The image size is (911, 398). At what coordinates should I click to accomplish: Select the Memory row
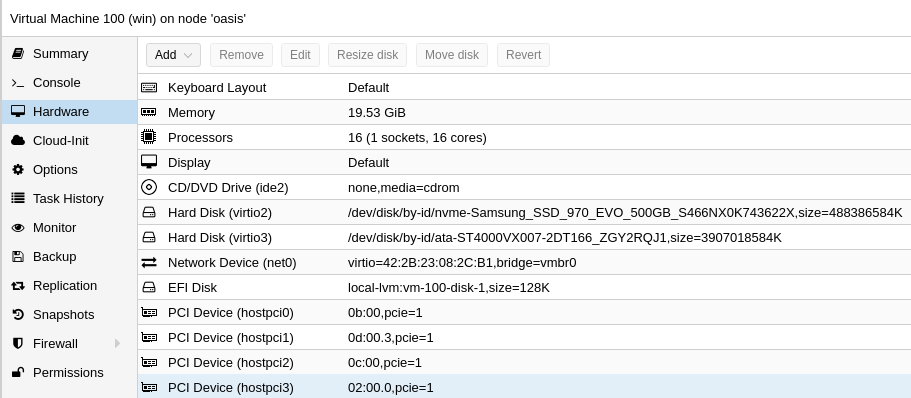pyautogui.click(x=524, y=113)
